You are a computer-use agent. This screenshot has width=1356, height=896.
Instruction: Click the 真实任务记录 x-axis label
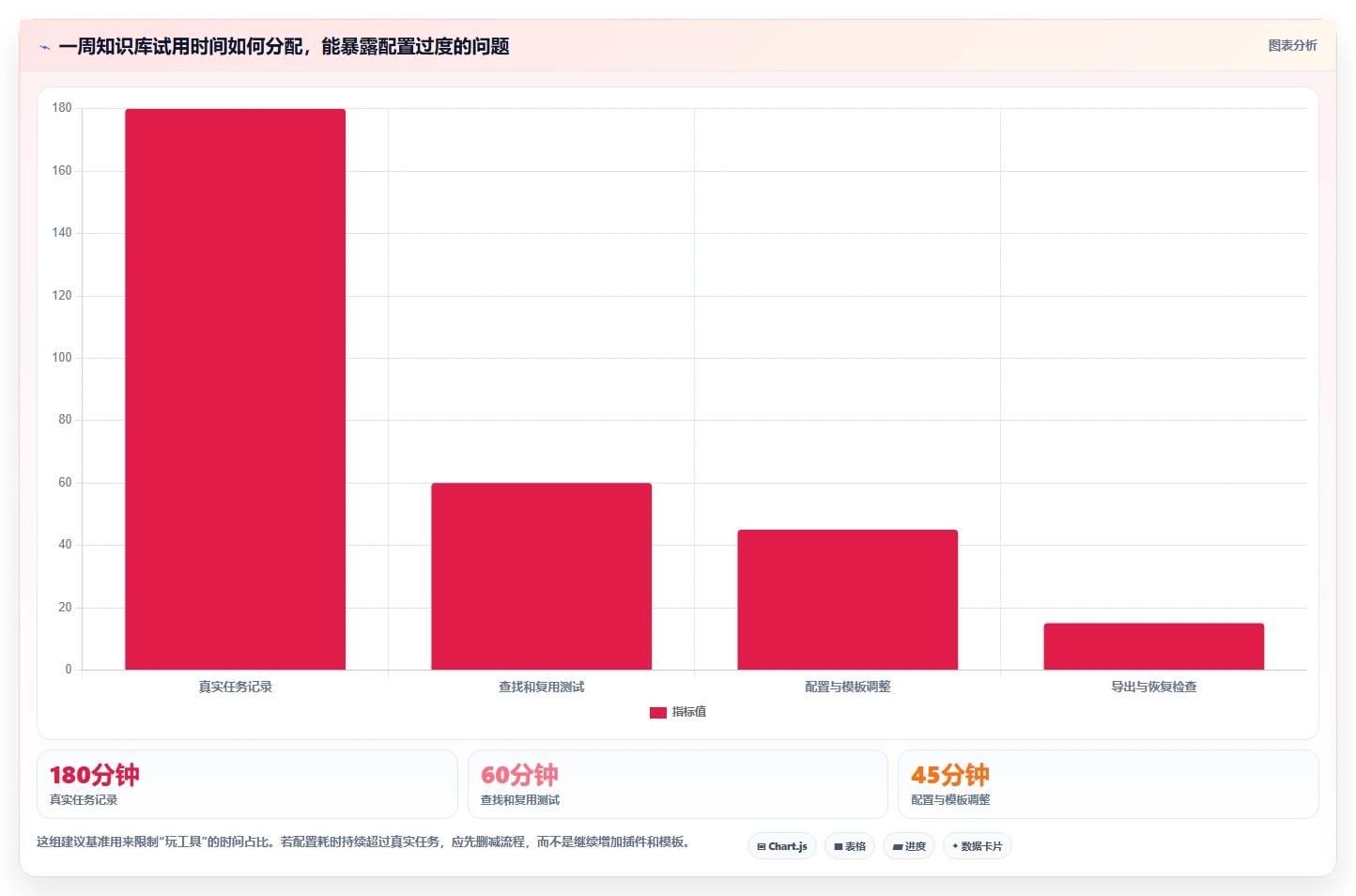point(236,687)
